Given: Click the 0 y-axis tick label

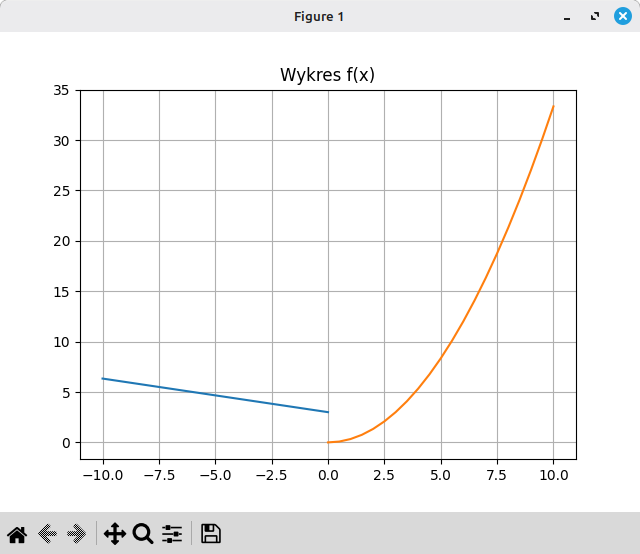Looking at the screenshot, I should coord(66,443).
